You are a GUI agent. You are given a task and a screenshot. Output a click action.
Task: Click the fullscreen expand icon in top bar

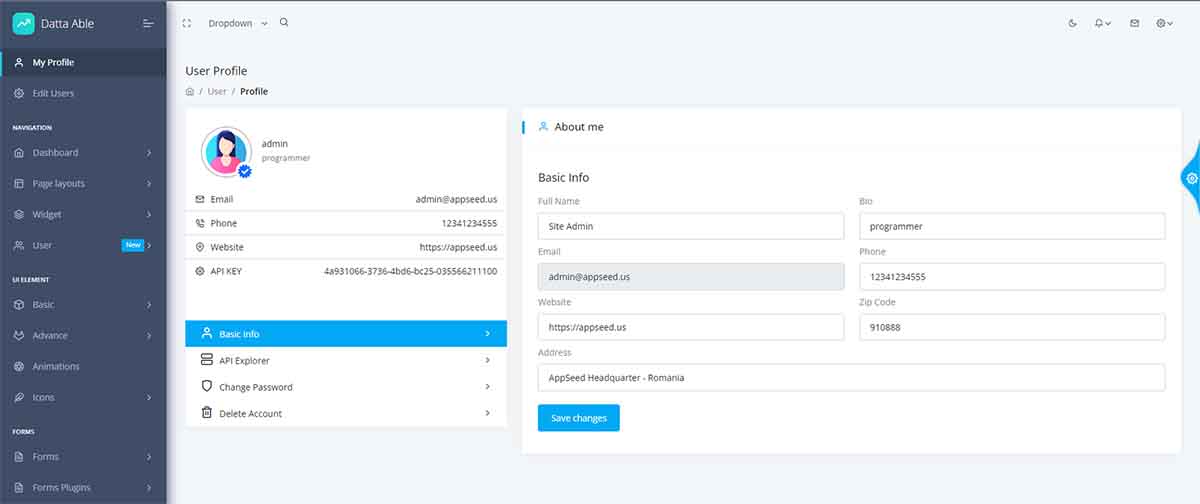[x=187, y=23]
